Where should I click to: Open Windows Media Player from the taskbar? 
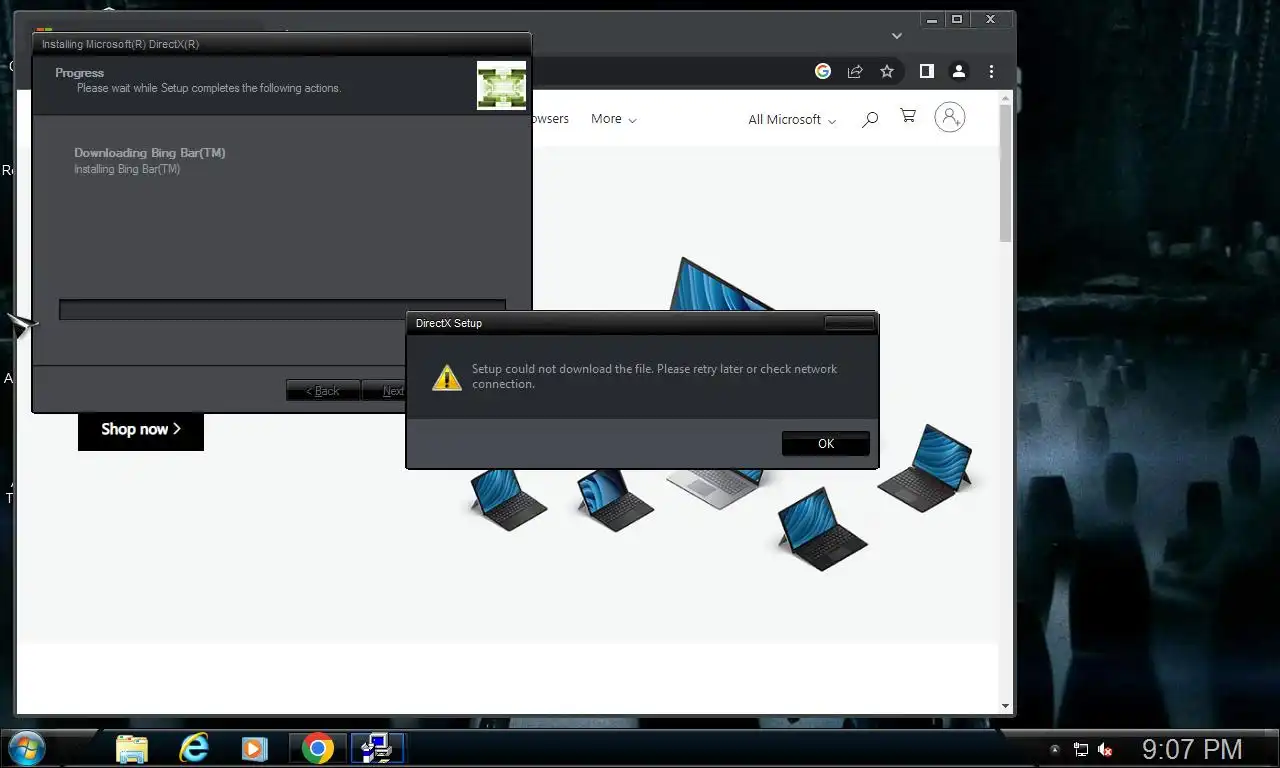point(255,748)
